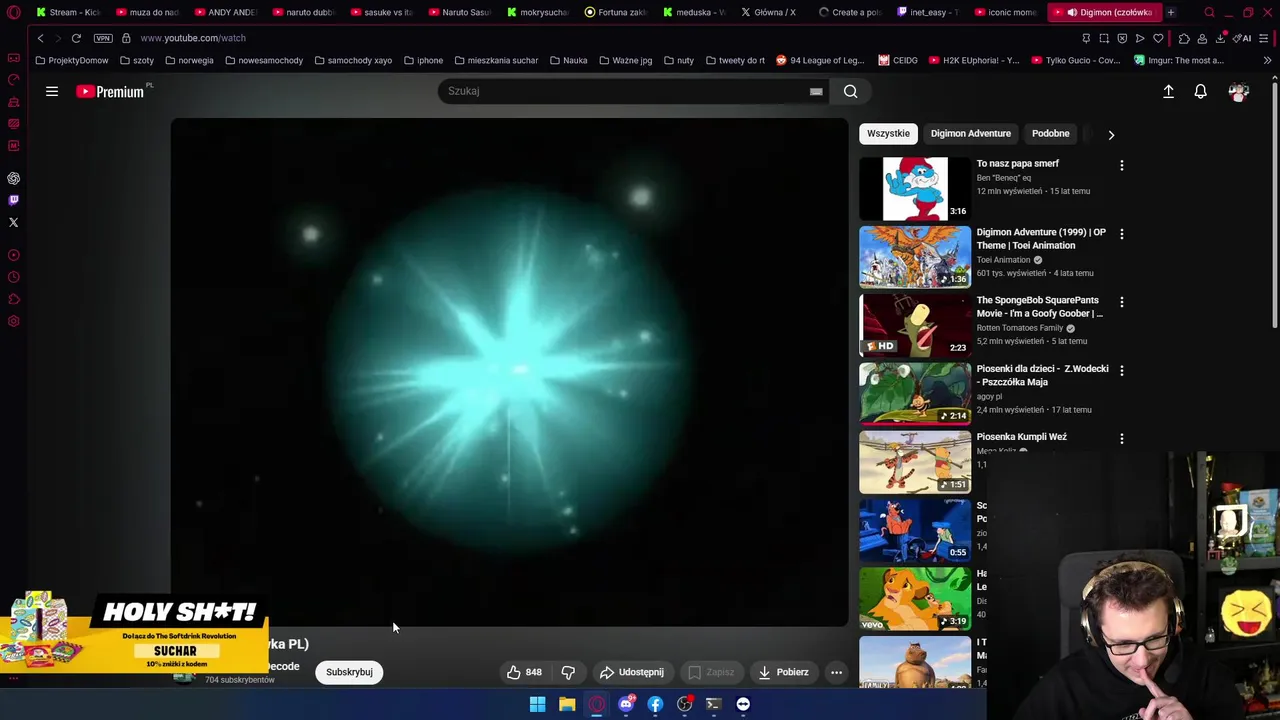
Task: Open the upload video icon
Action: (x=1168, y=91)
